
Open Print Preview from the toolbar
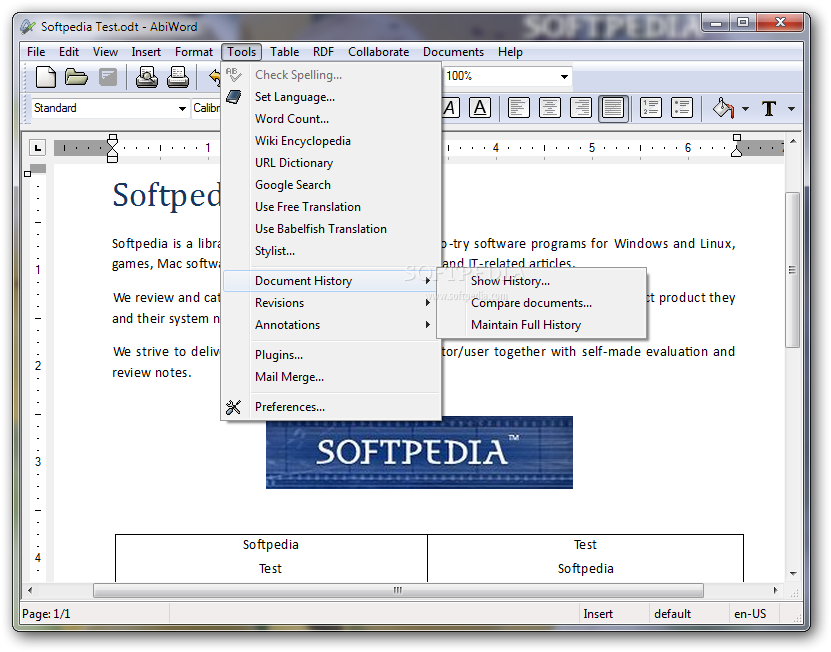coord(147,77)
